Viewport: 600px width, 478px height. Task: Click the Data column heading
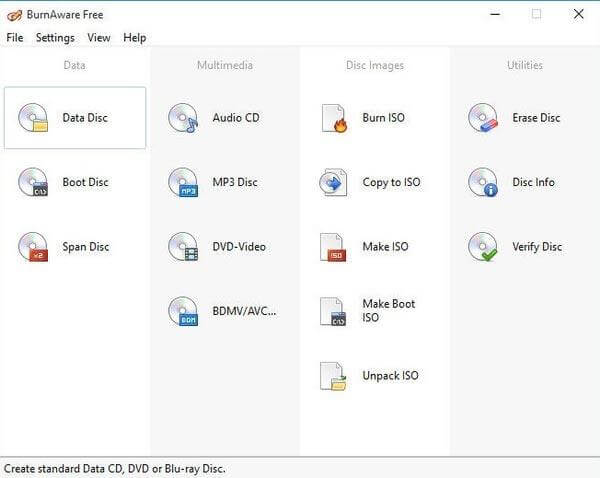75,65
